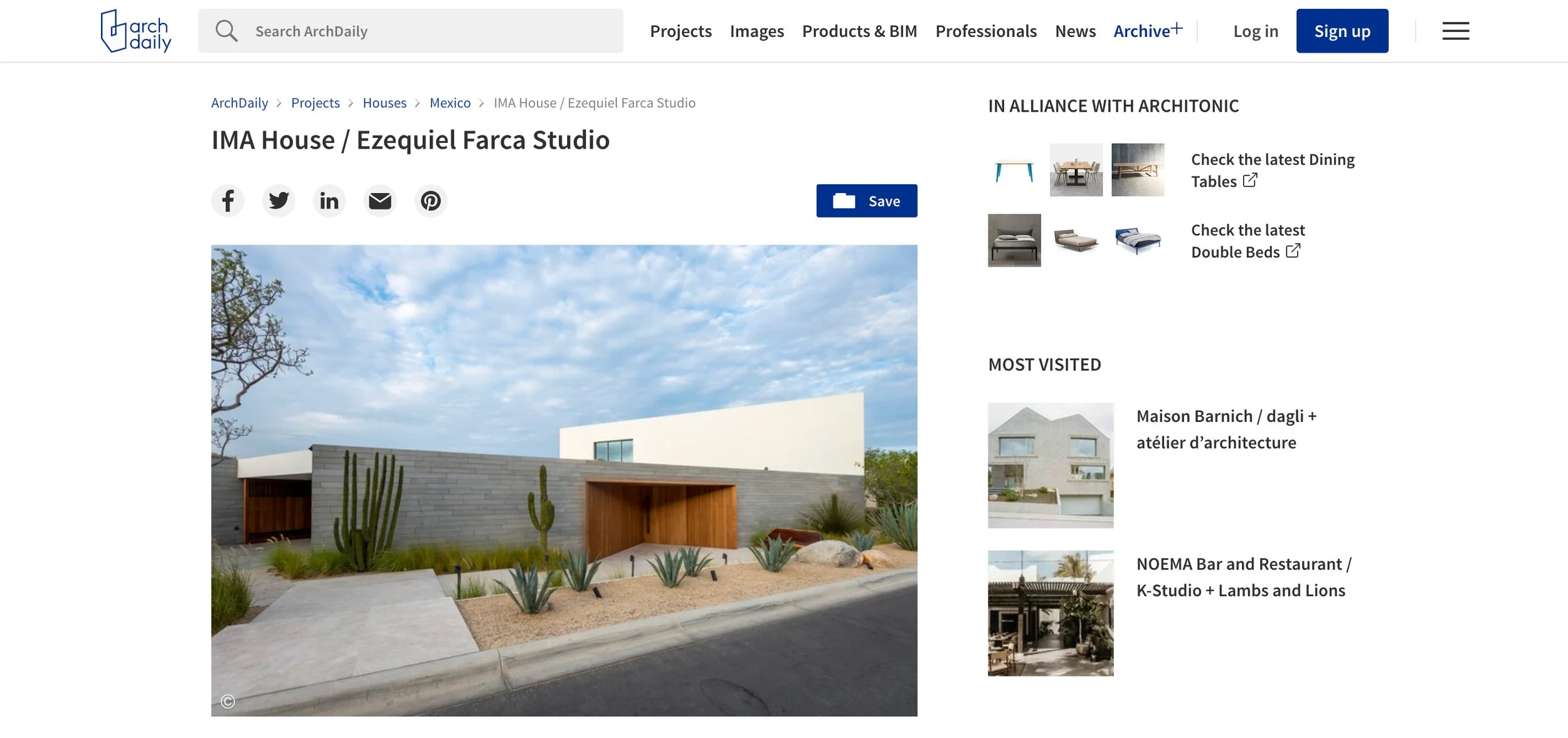Viewport: 1568px width, 738px height.
Task: Open the hamburger menu
Action: coord(1456,31)
